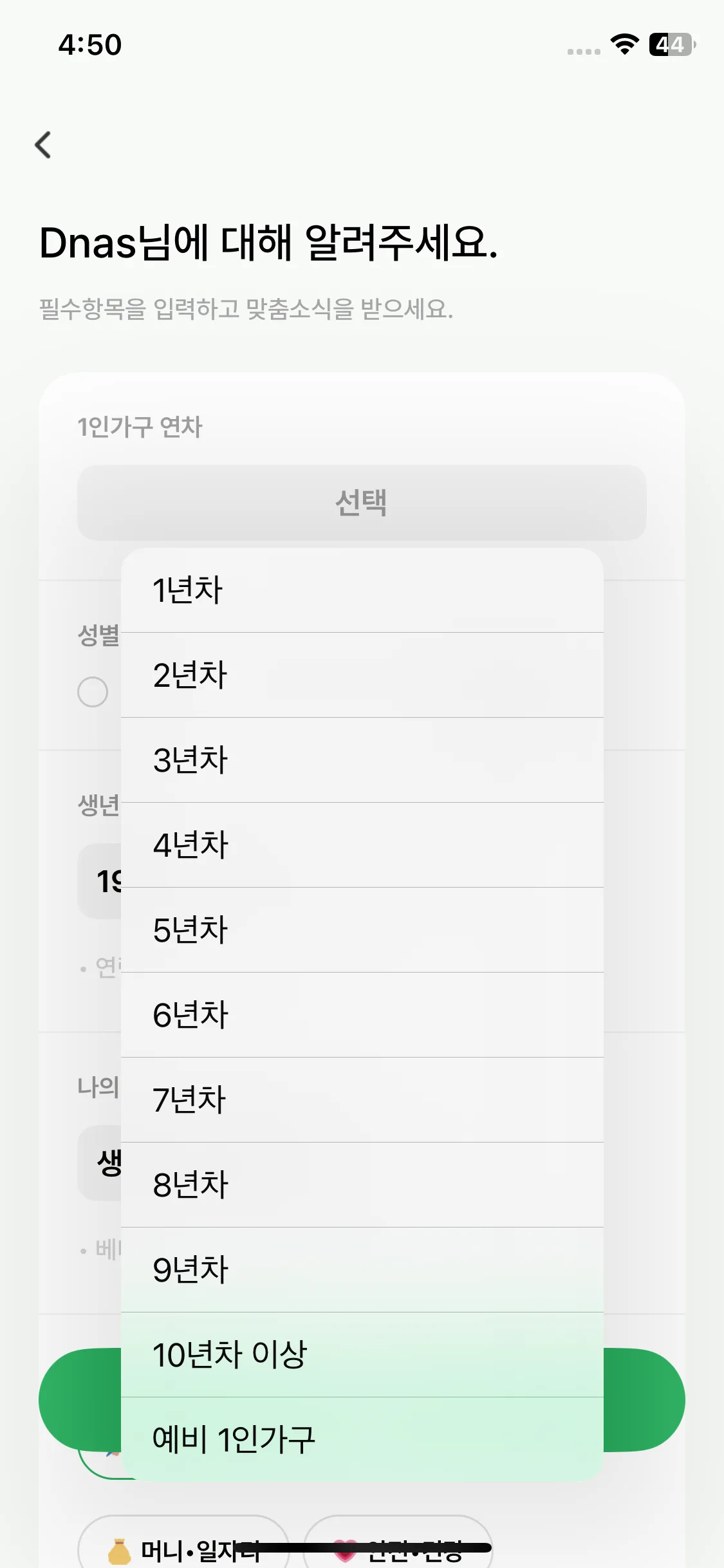Select 7년차 in the list

(362, 1100)
